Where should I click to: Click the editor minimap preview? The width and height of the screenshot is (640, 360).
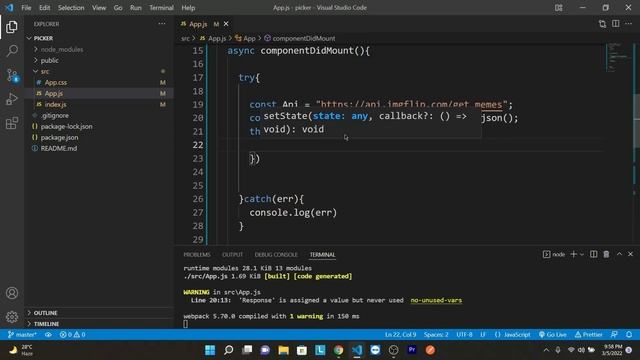[618, 57]
